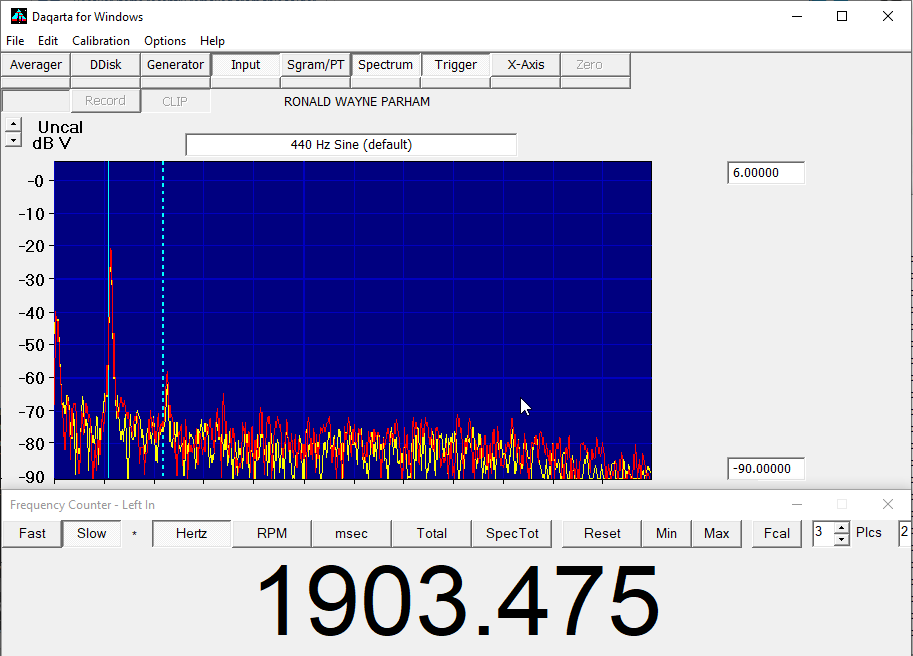Decrement the Plcs value spinner down
The image size is (913, 656).
click(x=841, y=539)
